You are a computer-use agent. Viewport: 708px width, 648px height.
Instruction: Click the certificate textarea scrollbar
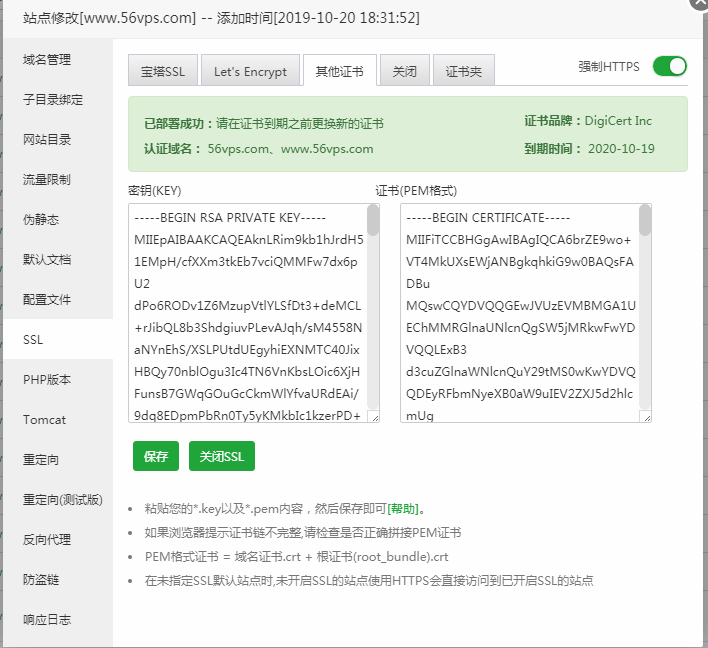(645, 220)
